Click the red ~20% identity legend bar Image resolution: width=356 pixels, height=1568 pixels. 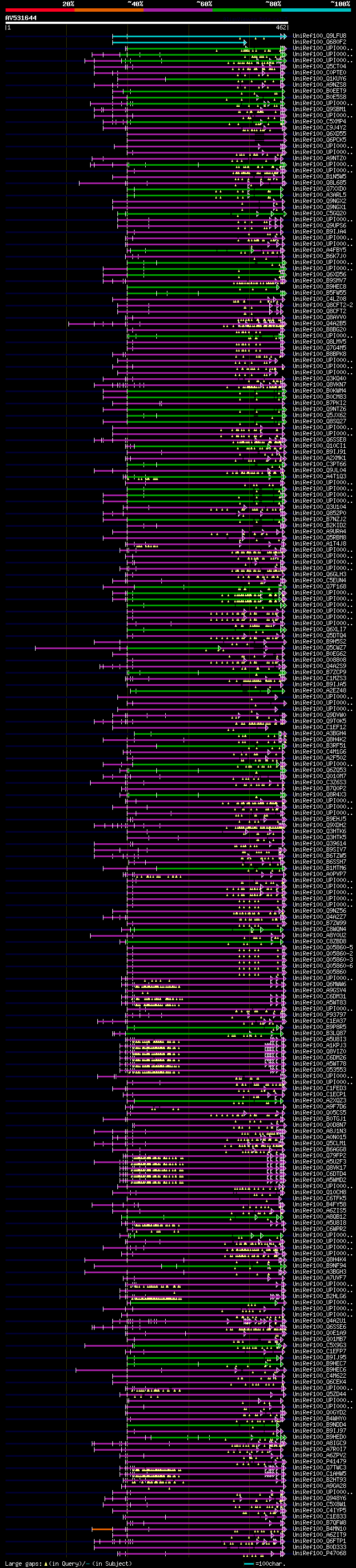(x=39, y=10)
